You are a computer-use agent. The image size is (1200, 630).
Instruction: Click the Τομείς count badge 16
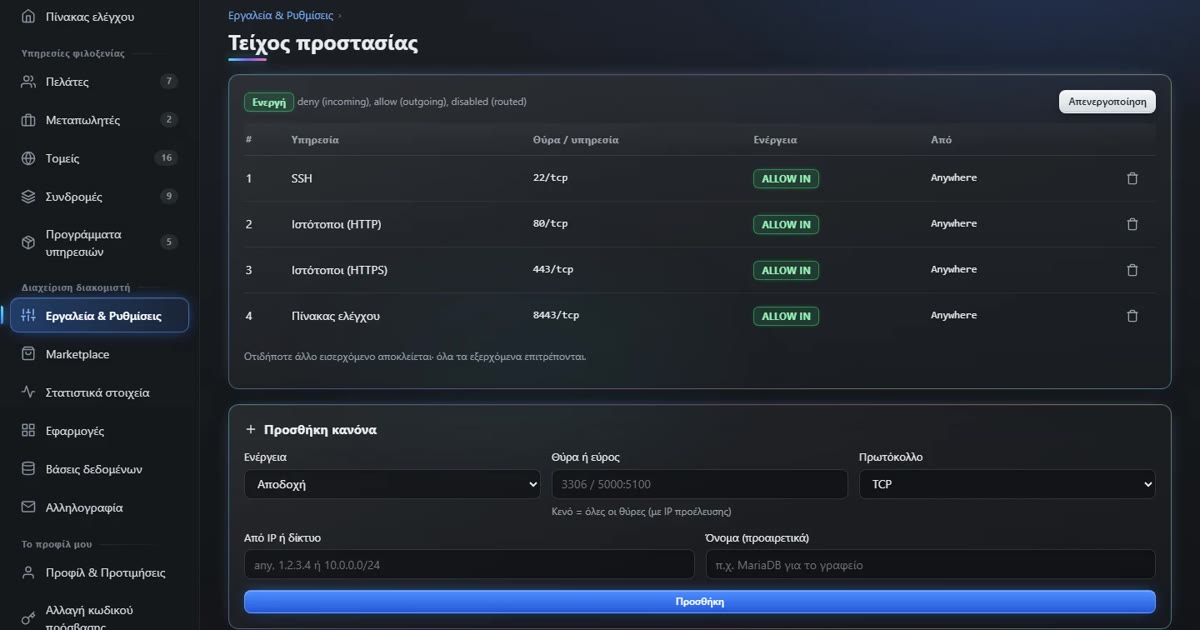pyautogui.click(x=166, y=158)
